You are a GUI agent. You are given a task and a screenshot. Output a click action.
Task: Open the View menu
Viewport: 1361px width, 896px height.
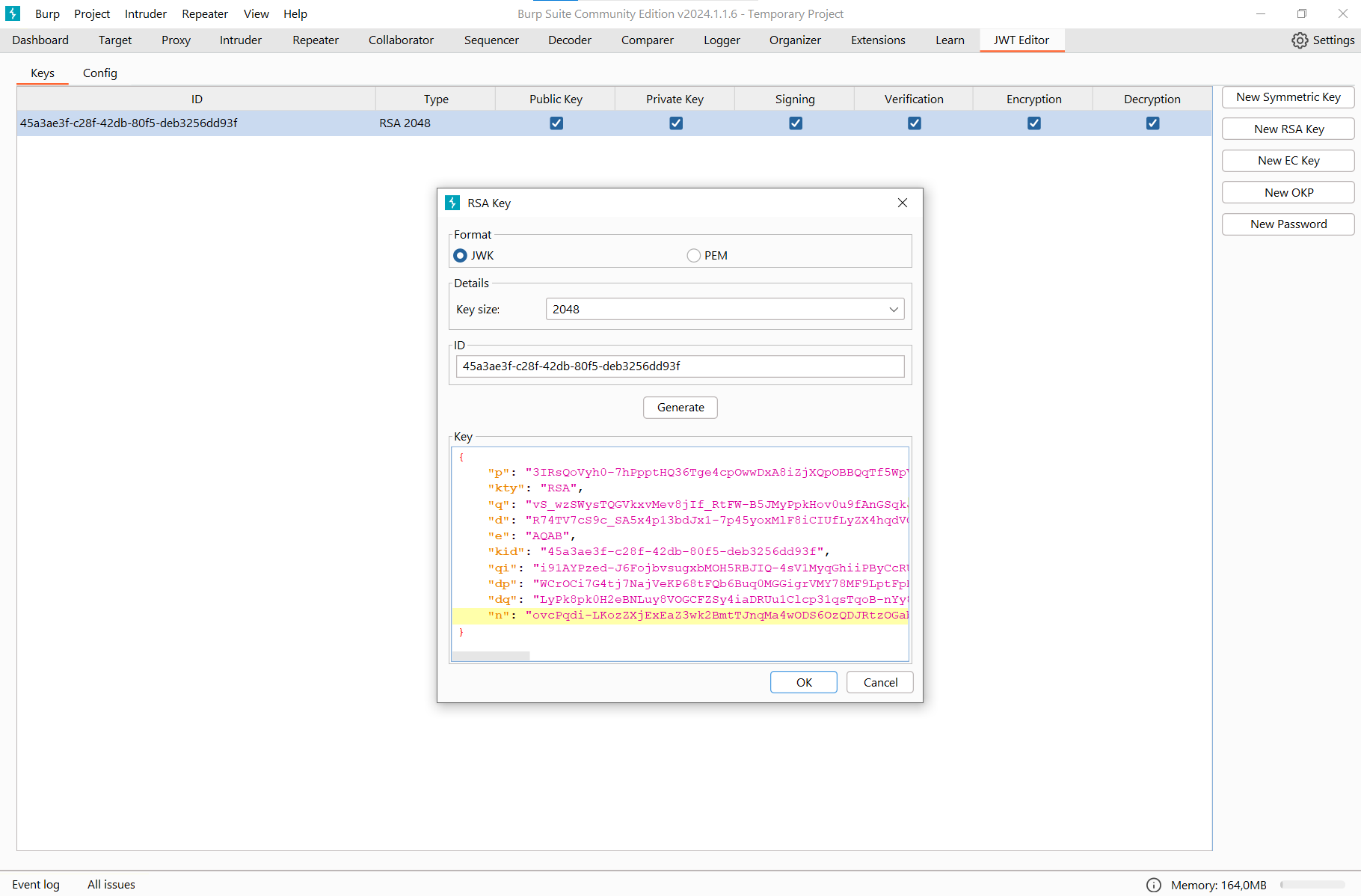[256, 13]
